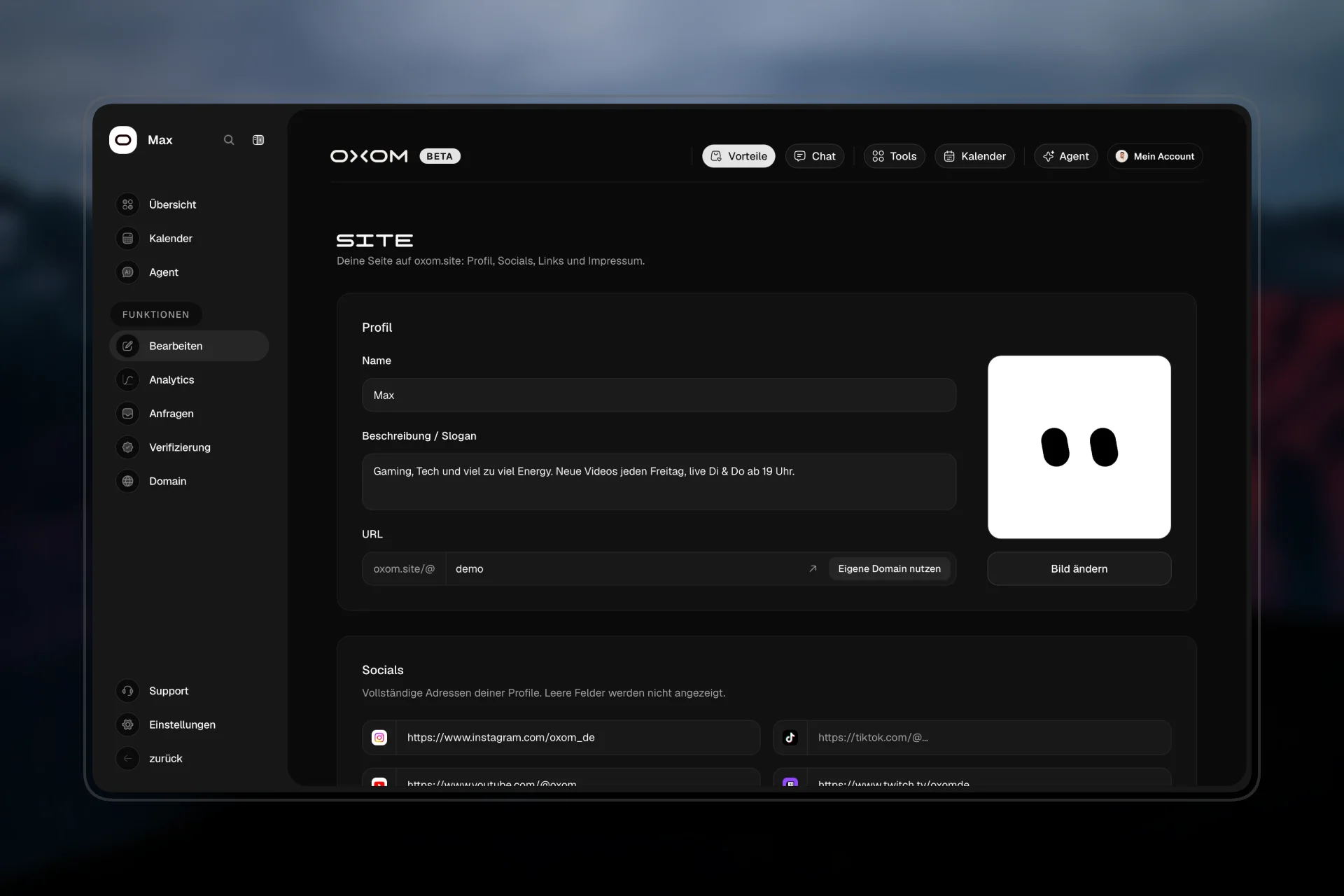
Task: Click the Anfragen inbox icon
Action: (x=127, y=414)
